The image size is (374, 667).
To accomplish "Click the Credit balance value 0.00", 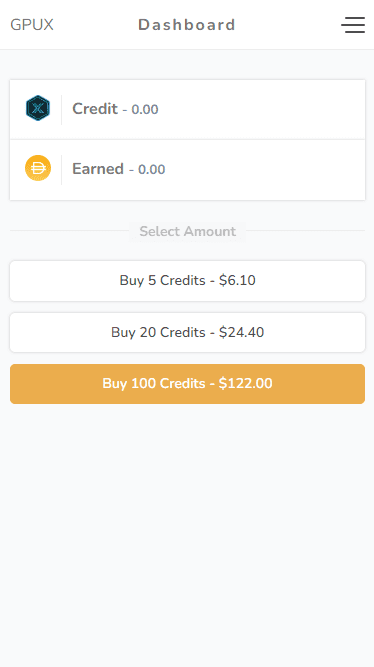I will [145, 110].
